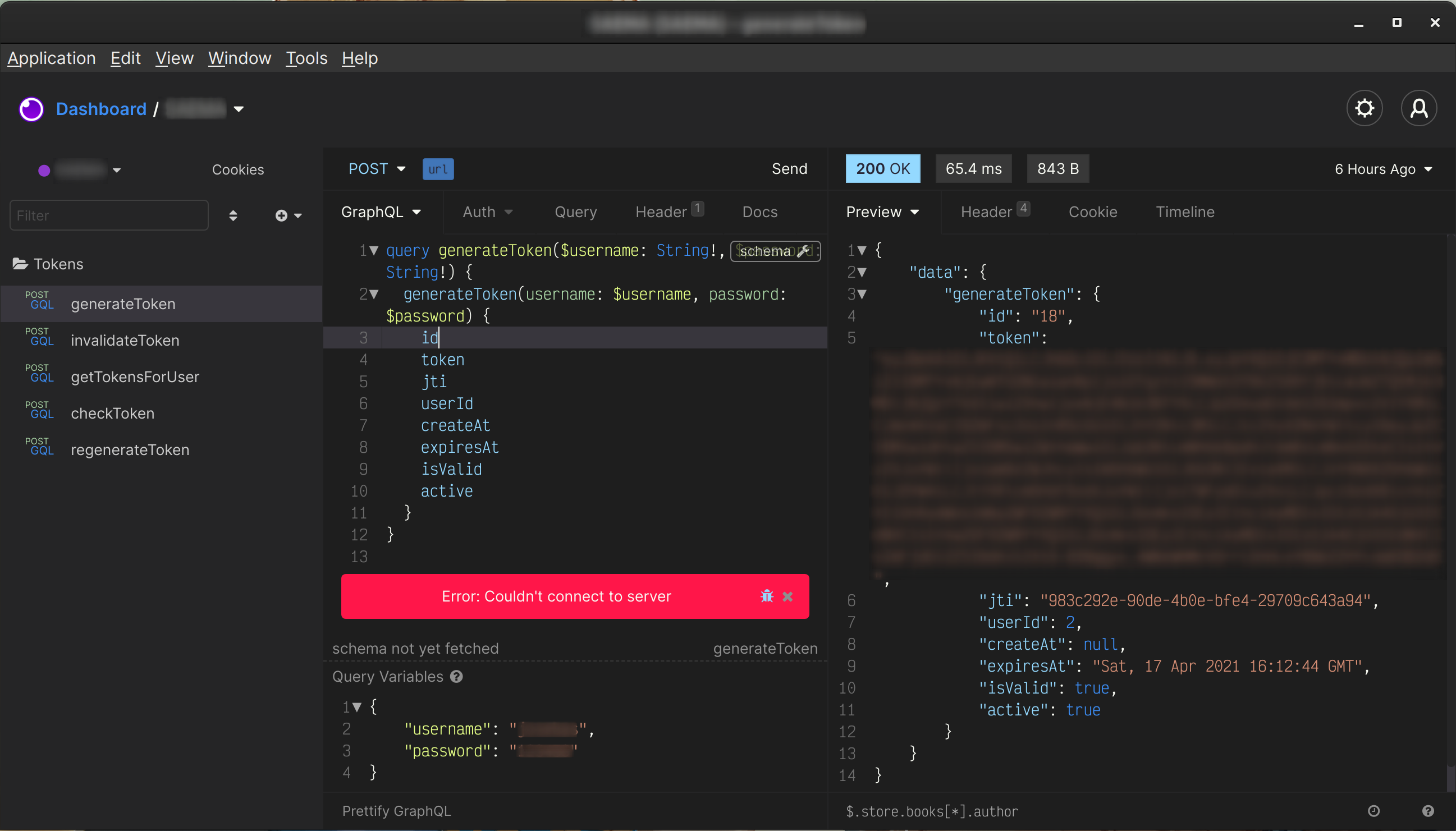The width and height of the screenshot is (1456, 831).
Task: Switch to the Timeline tab
Action: (1185, 212)
